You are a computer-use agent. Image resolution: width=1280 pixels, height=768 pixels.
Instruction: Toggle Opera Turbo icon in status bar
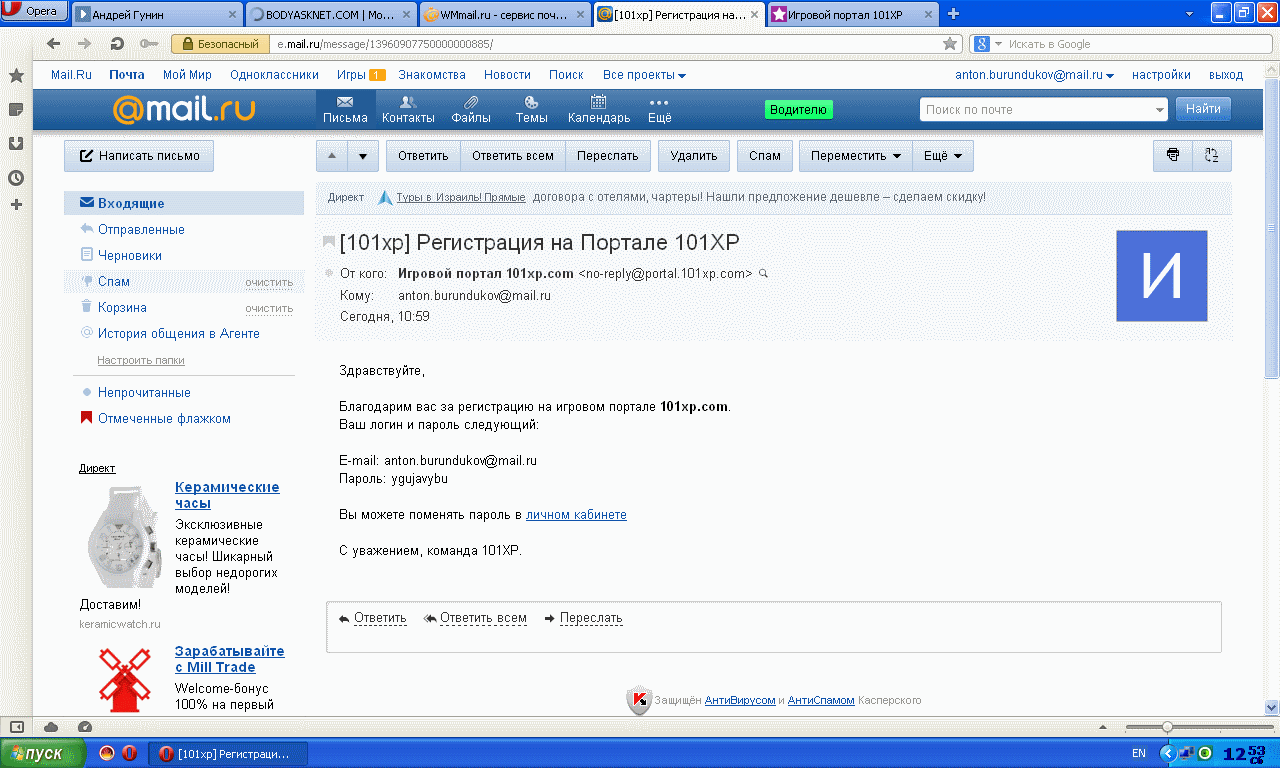pos(84,727)
